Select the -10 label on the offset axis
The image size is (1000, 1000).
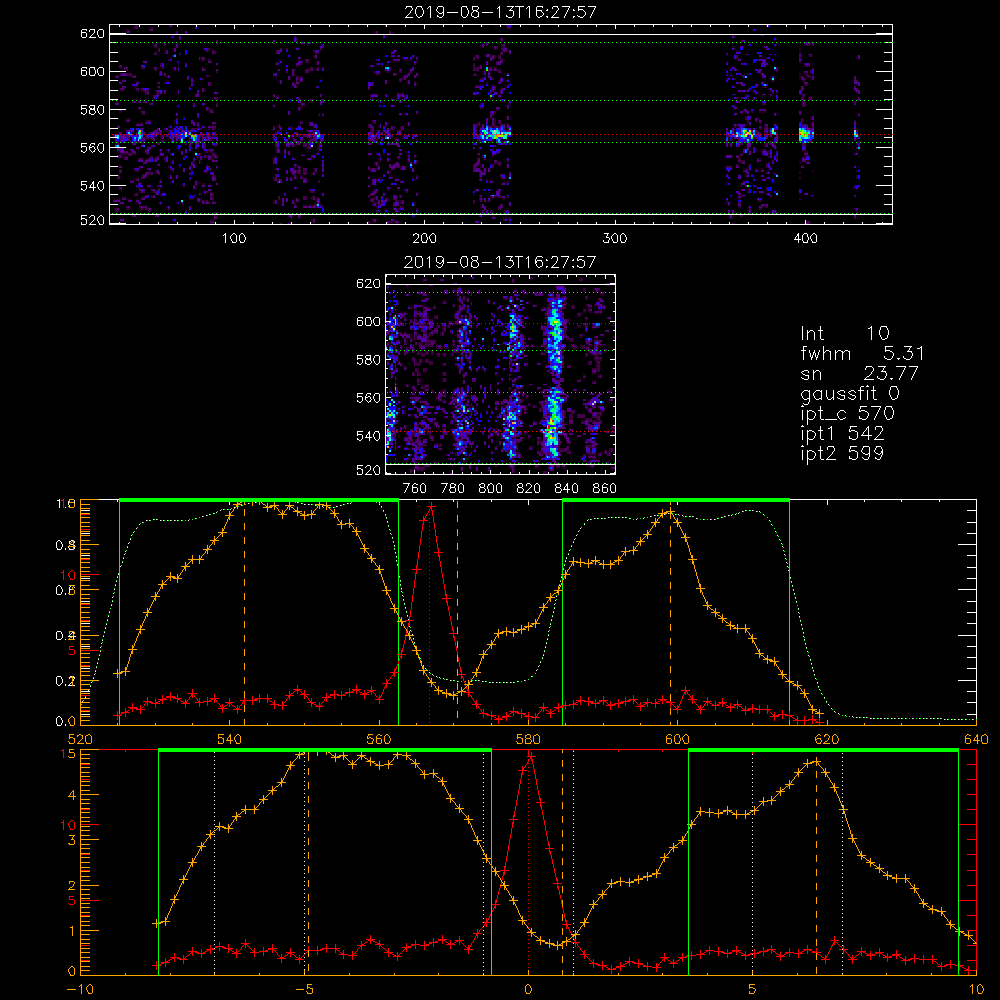(80, 990)
